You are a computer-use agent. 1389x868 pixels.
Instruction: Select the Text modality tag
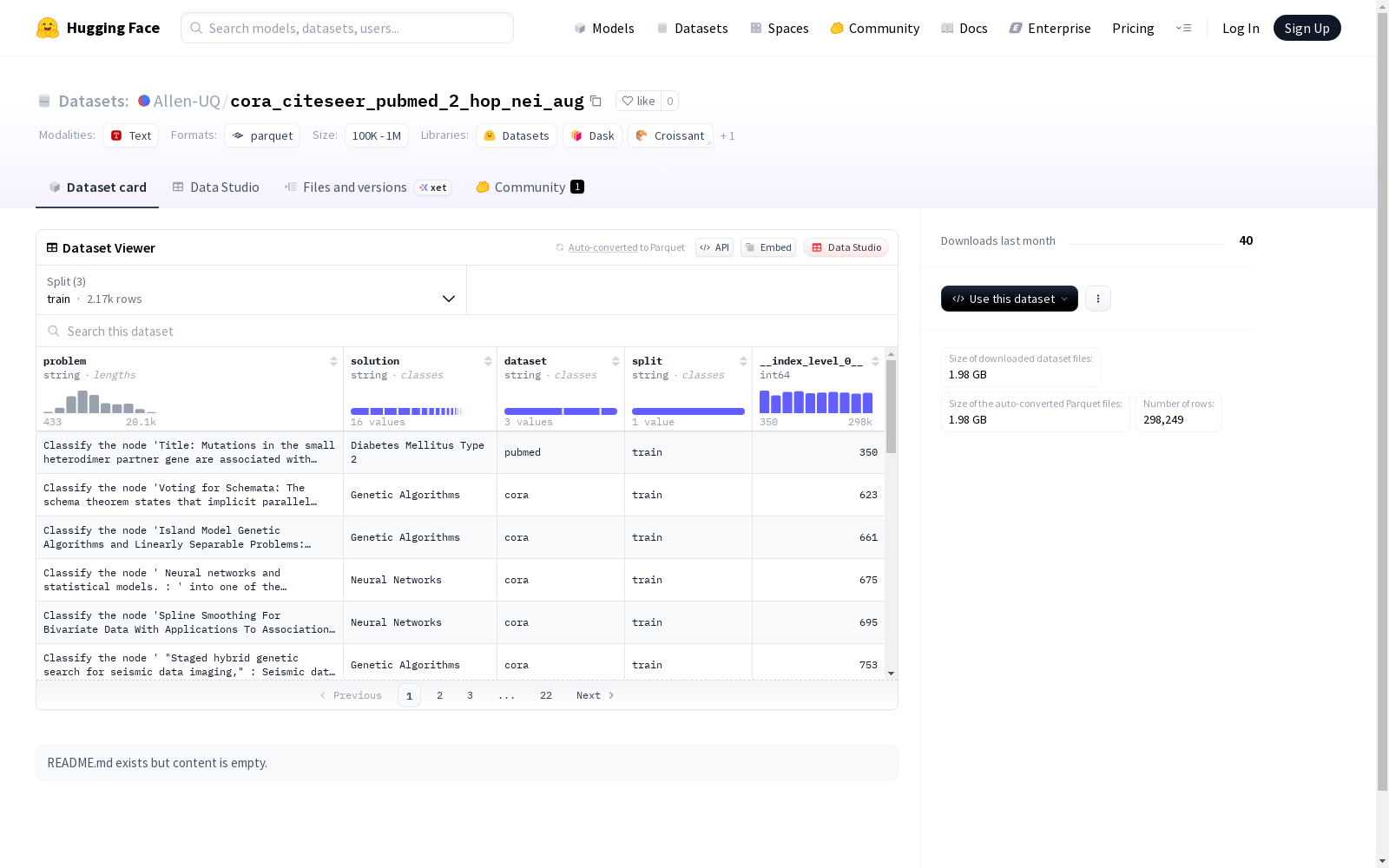[x=131, y=135]
